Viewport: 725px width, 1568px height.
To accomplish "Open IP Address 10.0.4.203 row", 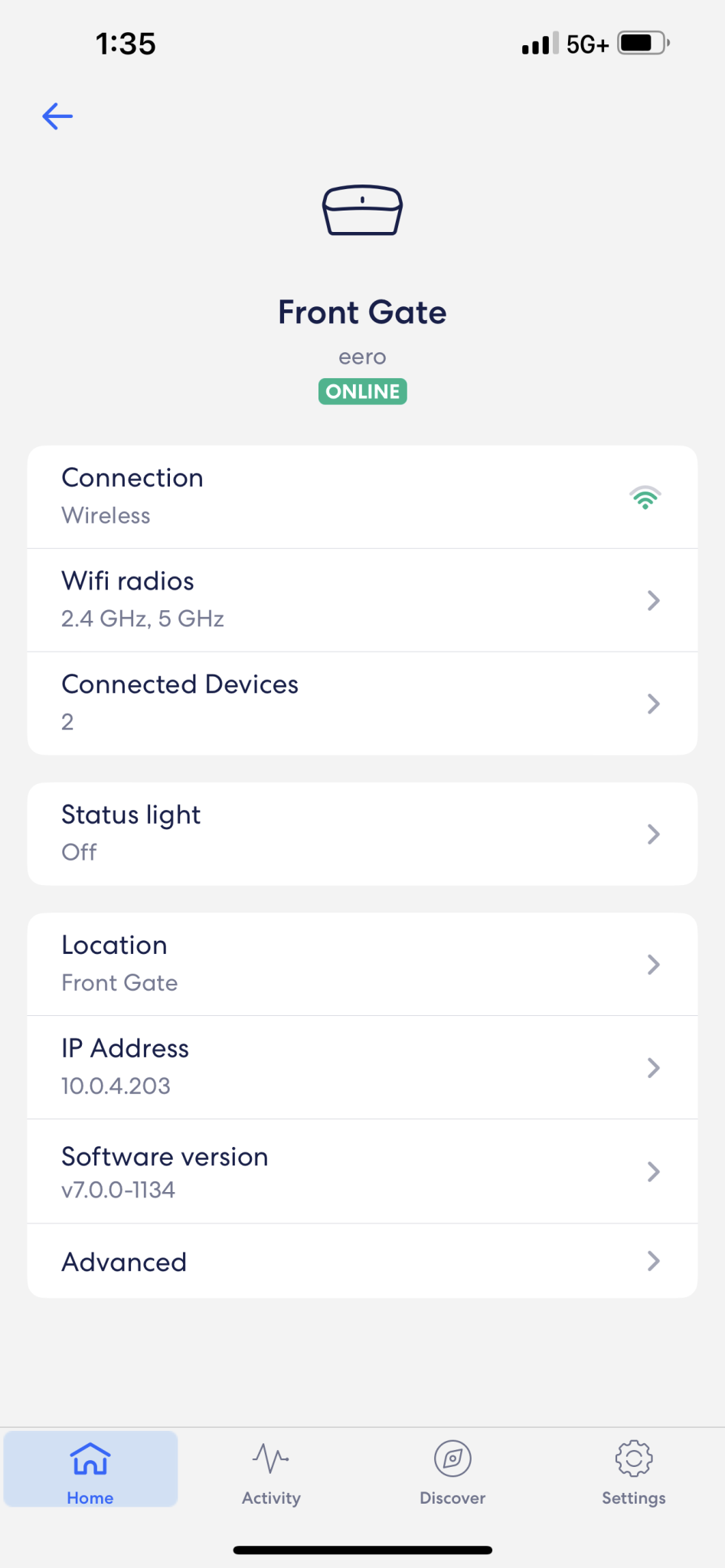I will click(x=362, y=1067).
